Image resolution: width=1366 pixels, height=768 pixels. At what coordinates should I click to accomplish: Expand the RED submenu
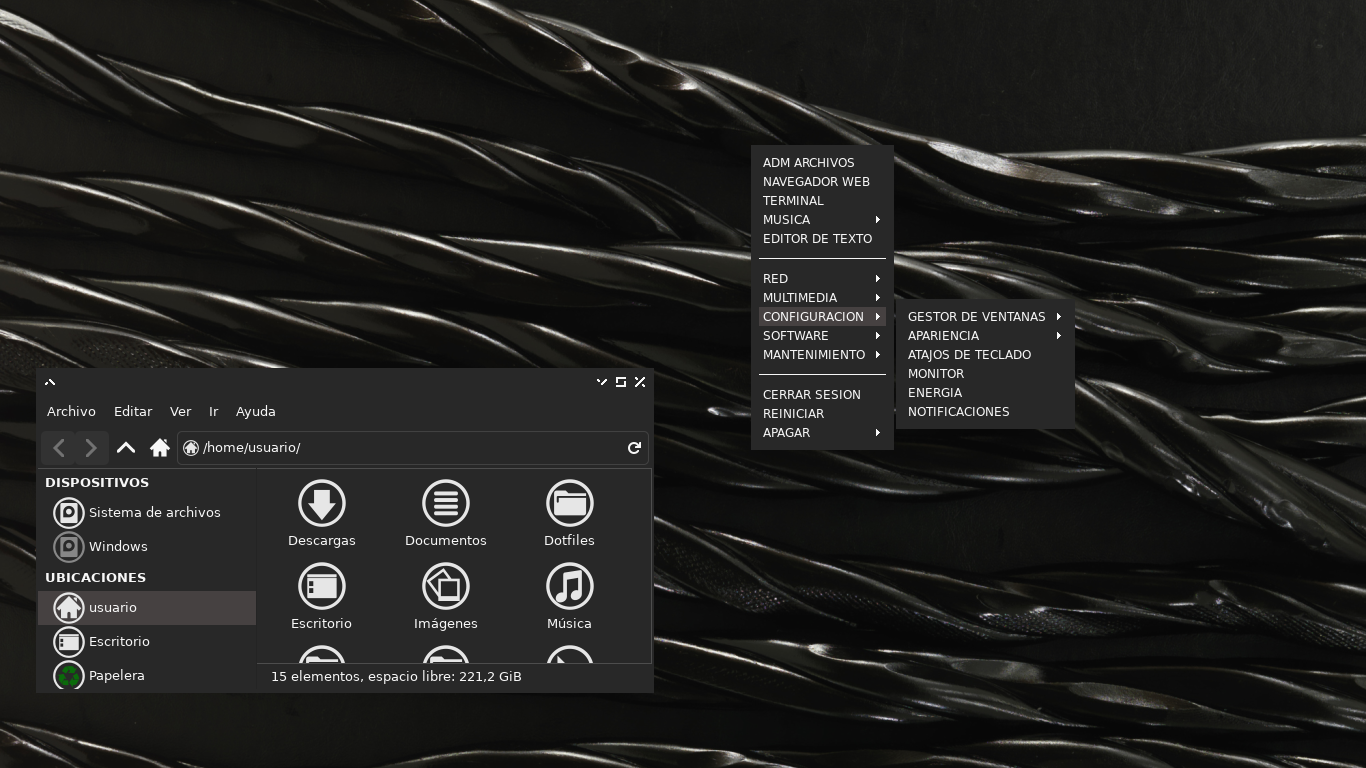coord(822,279)
